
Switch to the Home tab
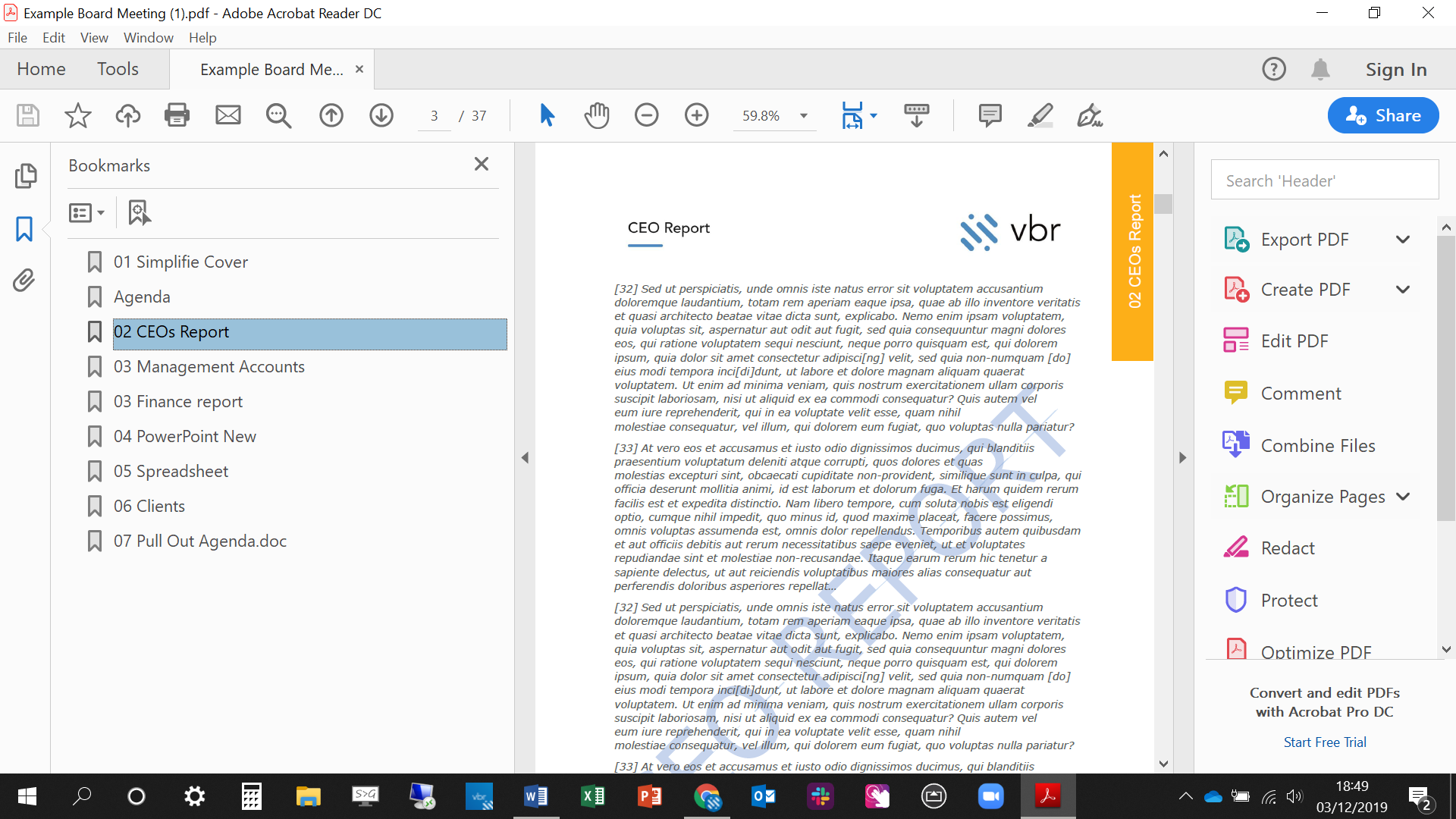(x=41, y=69)
